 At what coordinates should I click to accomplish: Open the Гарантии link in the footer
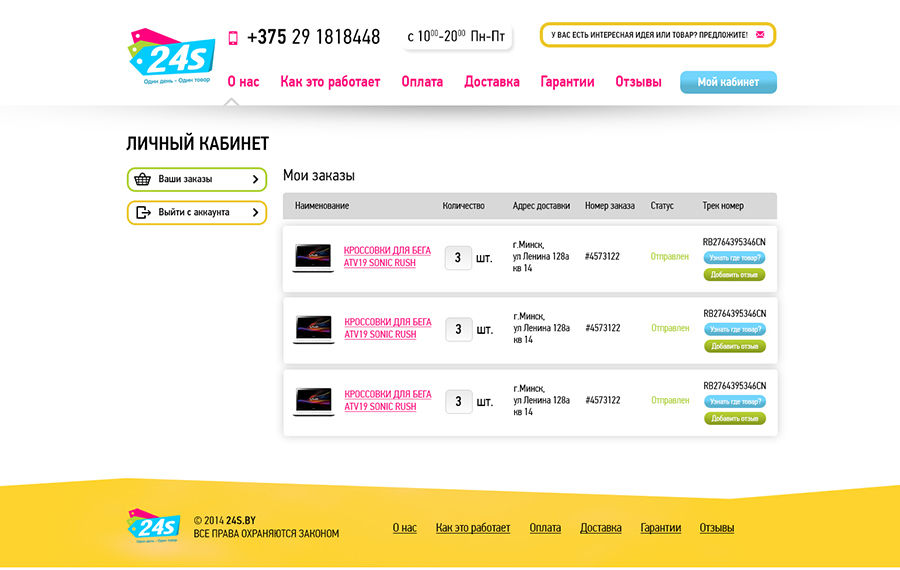click(661, 528)
